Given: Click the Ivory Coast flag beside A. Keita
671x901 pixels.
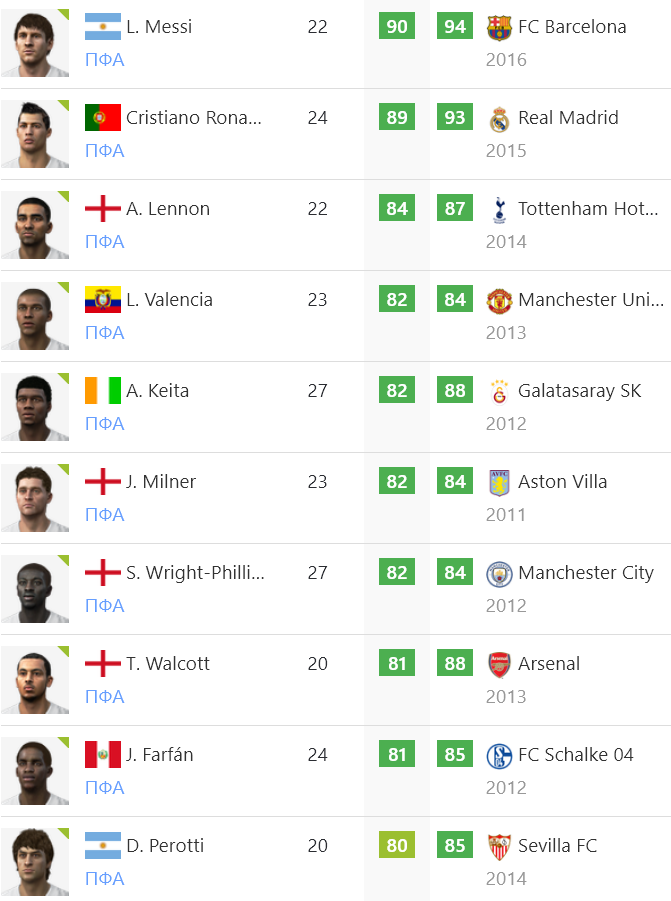Looking at the screenshot, I should pyautogui.click(x=103, y=391).
